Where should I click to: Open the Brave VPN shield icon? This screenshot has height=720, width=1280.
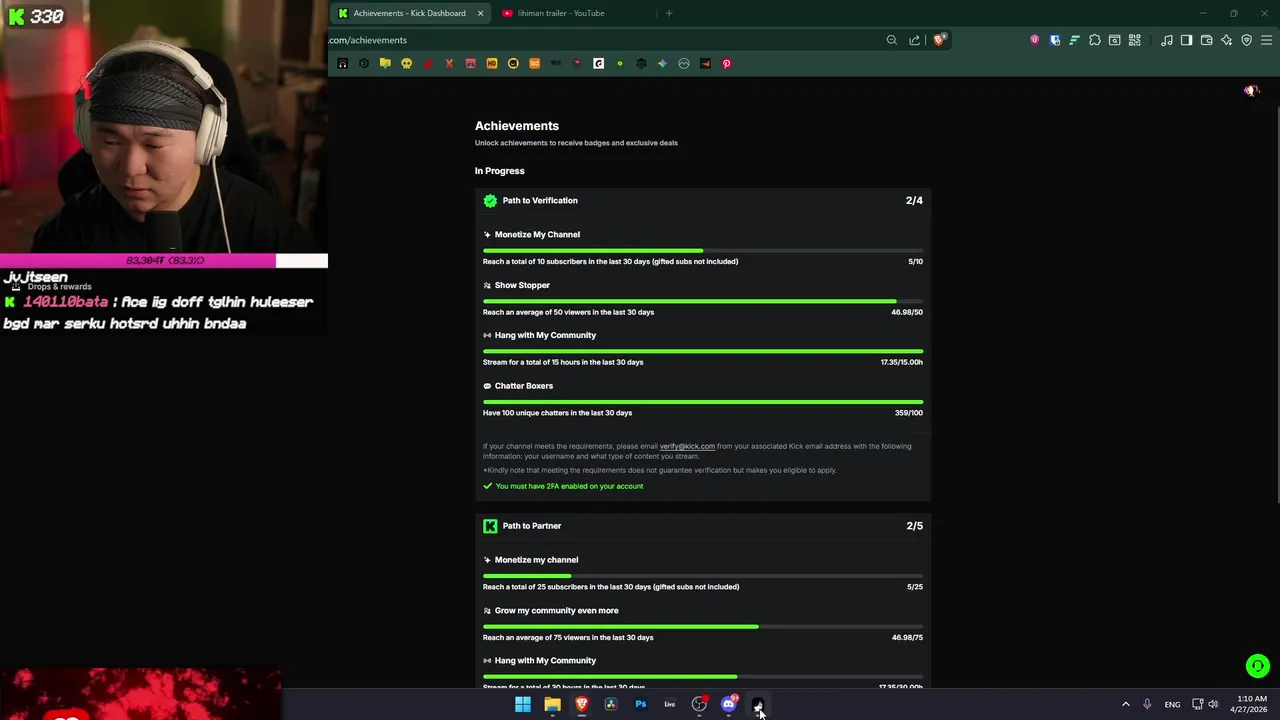[x=1247, y=40]
